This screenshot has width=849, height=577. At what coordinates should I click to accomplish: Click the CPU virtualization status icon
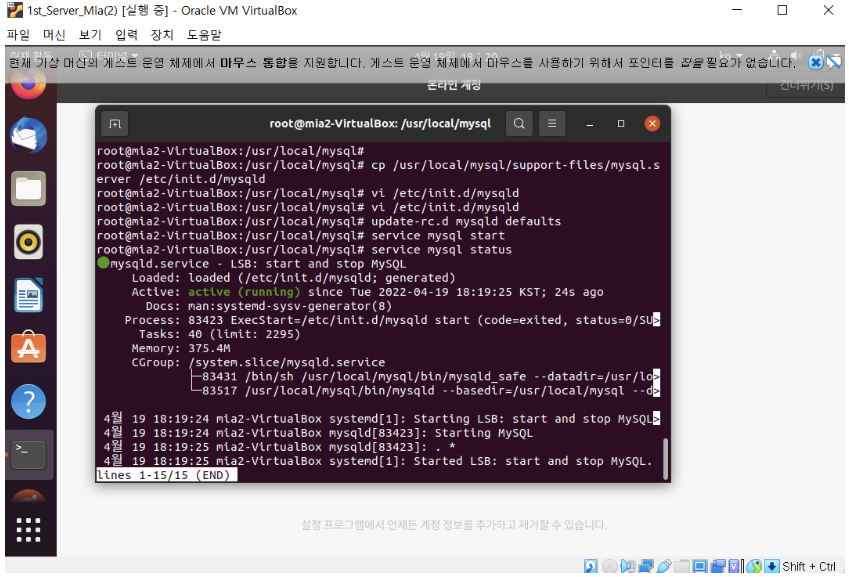[734, 566]
